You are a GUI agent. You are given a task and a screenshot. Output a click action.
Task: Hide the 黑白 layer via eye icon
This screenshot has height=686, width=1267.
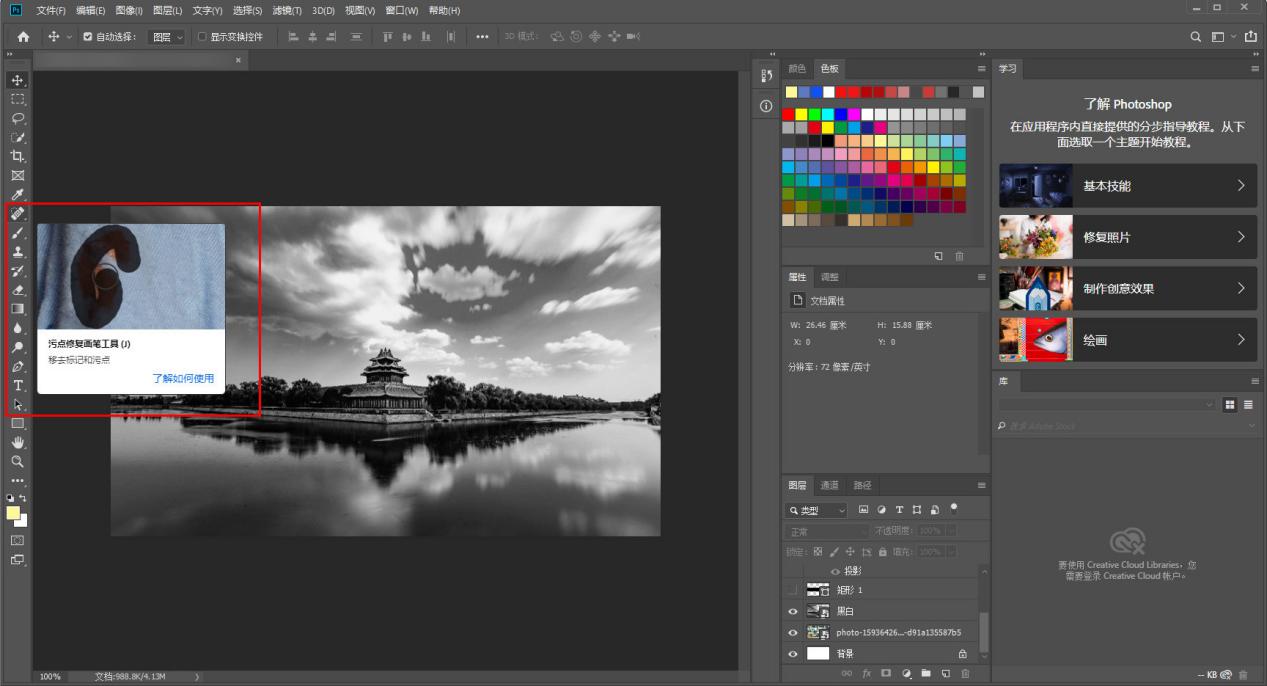(x=793, y=611)
